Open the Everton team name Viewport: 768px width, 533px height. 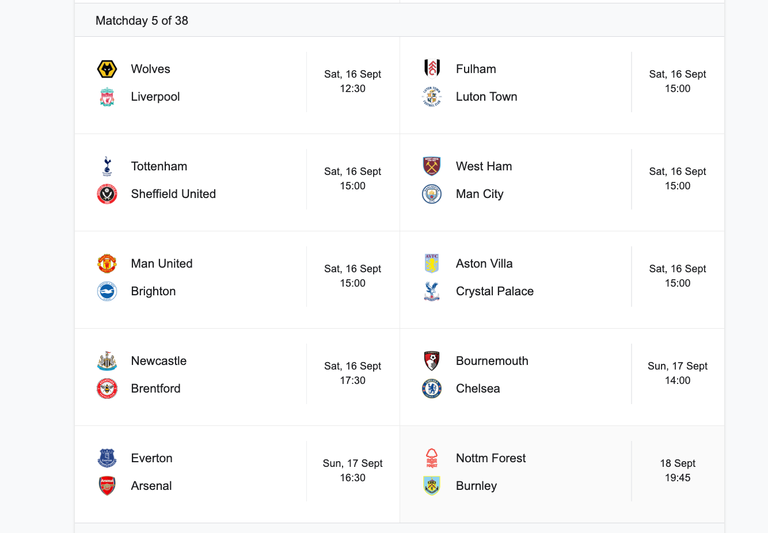151,458
